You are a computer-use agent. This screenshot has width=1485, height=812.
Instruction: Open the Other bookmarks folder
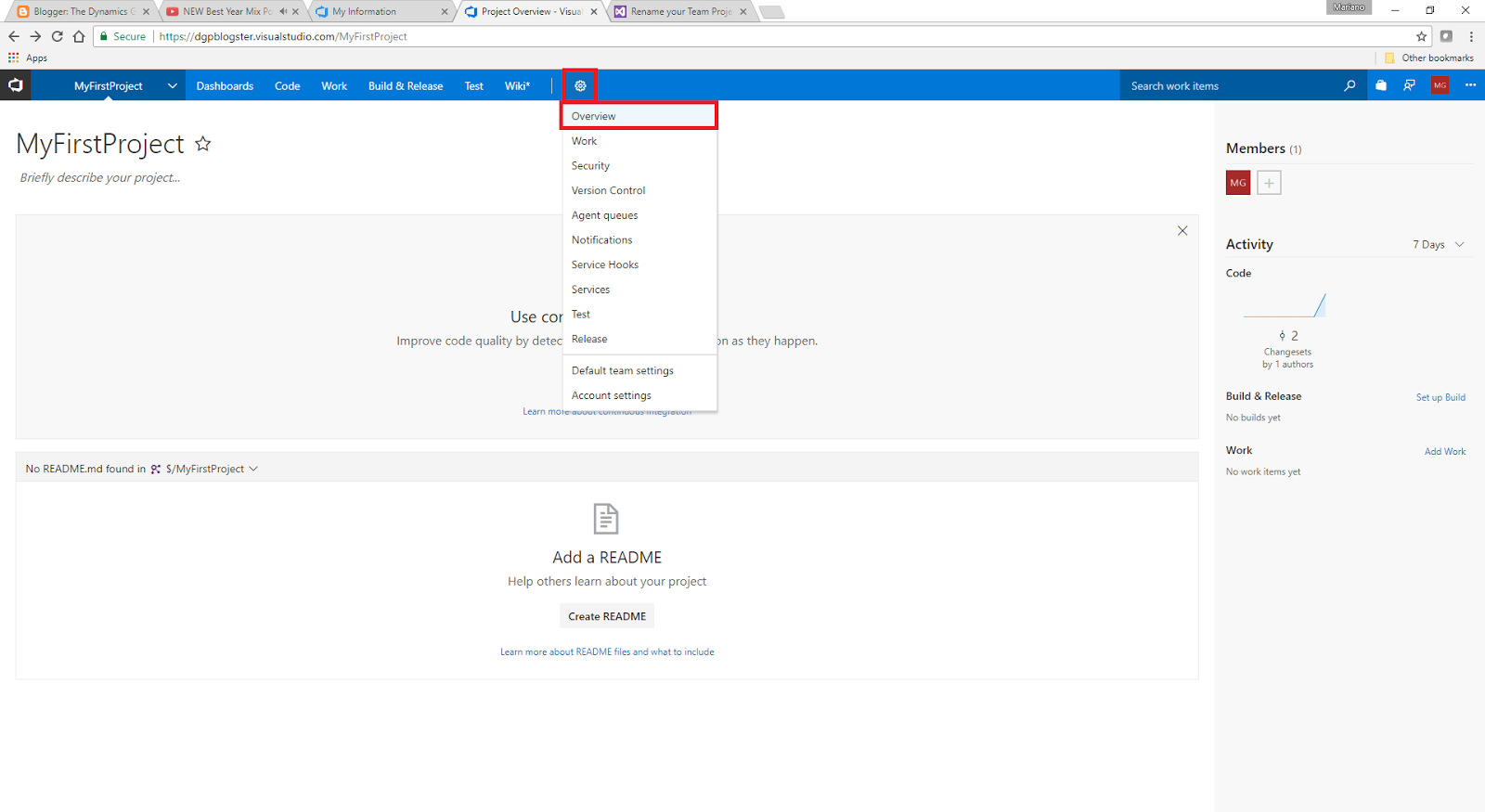1428,58
